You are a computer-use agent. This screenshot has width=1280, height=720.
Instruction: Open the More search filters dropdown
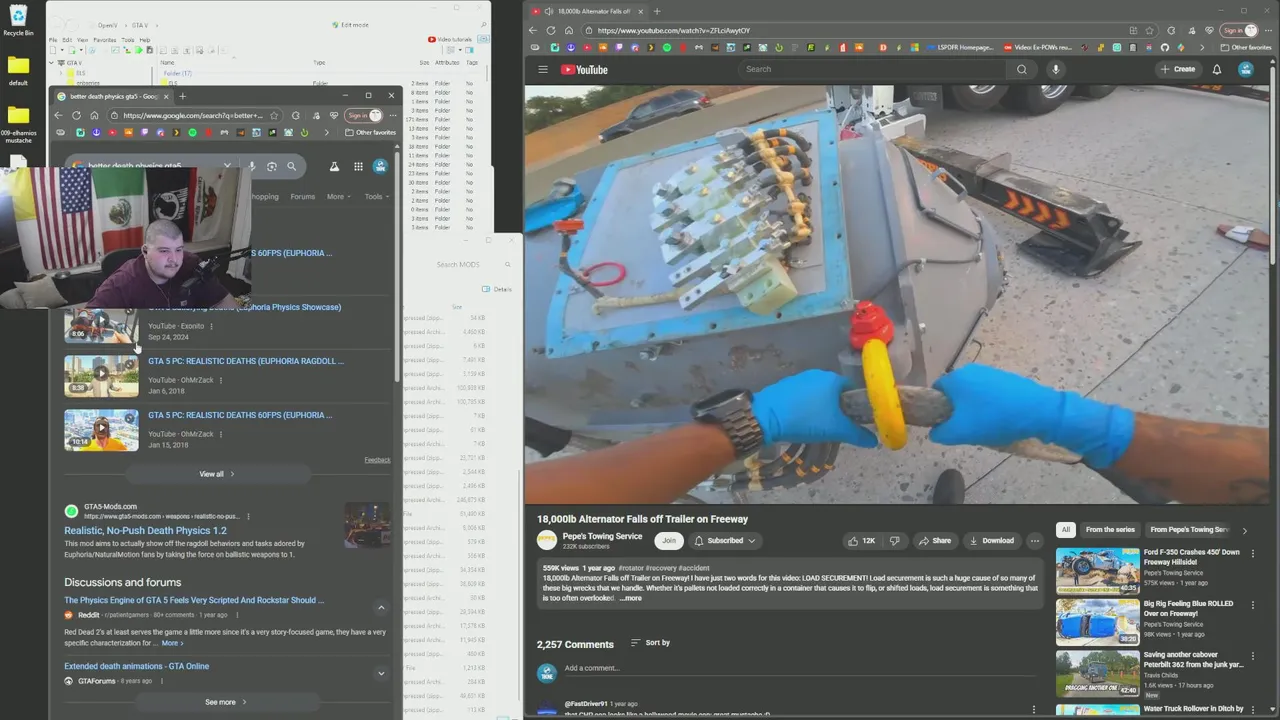(x=338, y=197)
